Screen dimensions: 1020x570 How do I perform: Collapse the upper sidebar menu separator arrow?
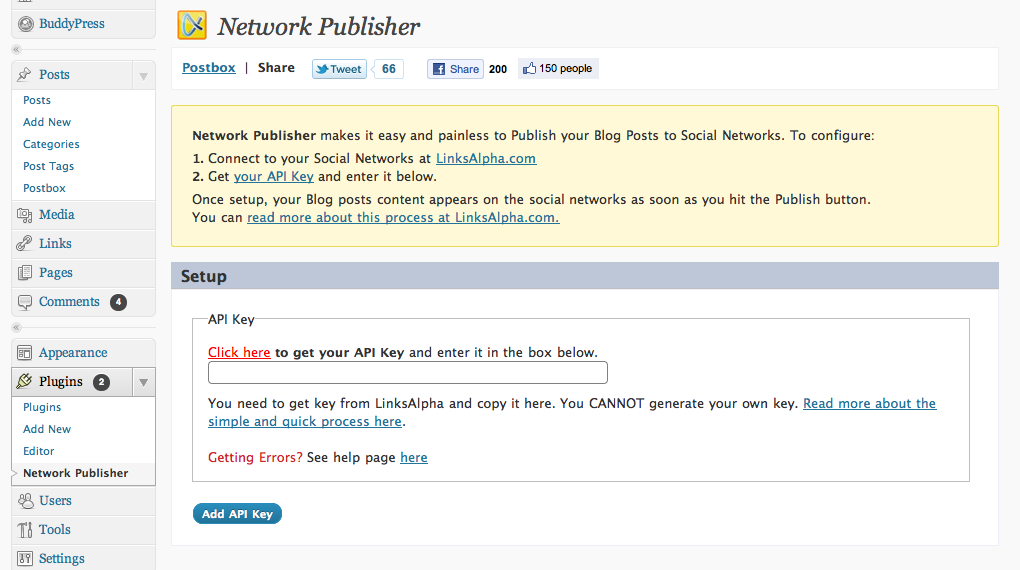(x=17, y=49)
